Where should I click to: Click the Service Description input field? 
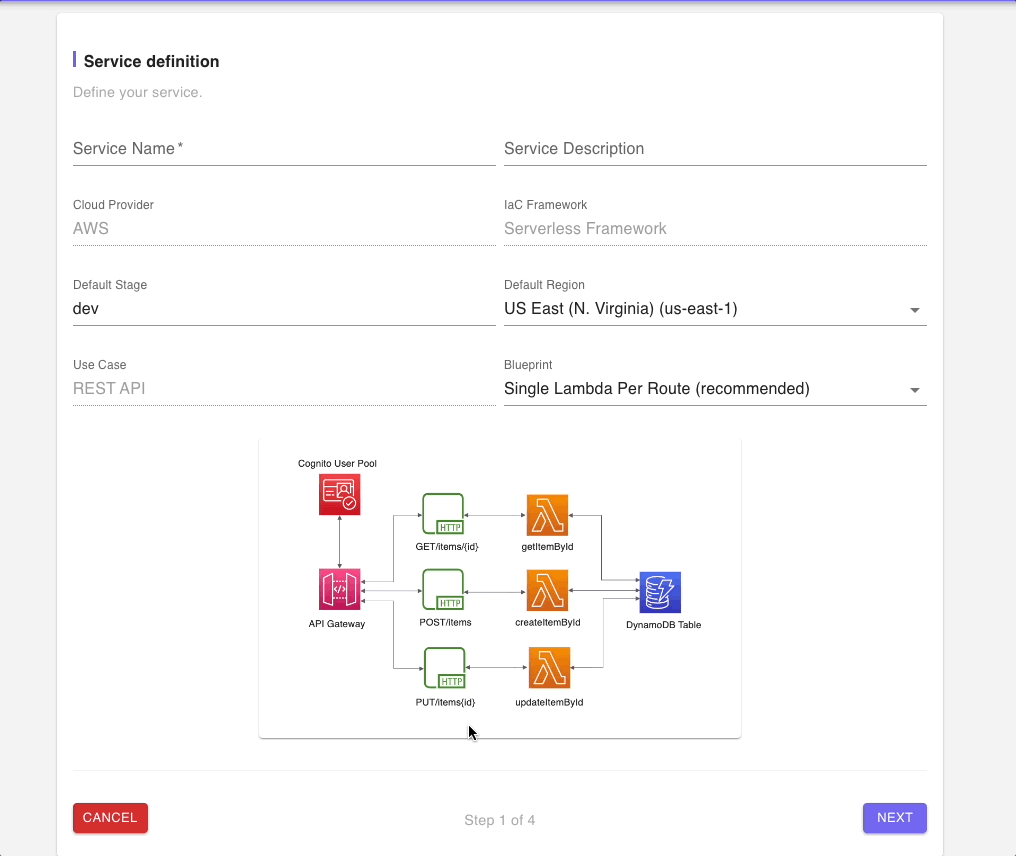click(x=715, y=149)
